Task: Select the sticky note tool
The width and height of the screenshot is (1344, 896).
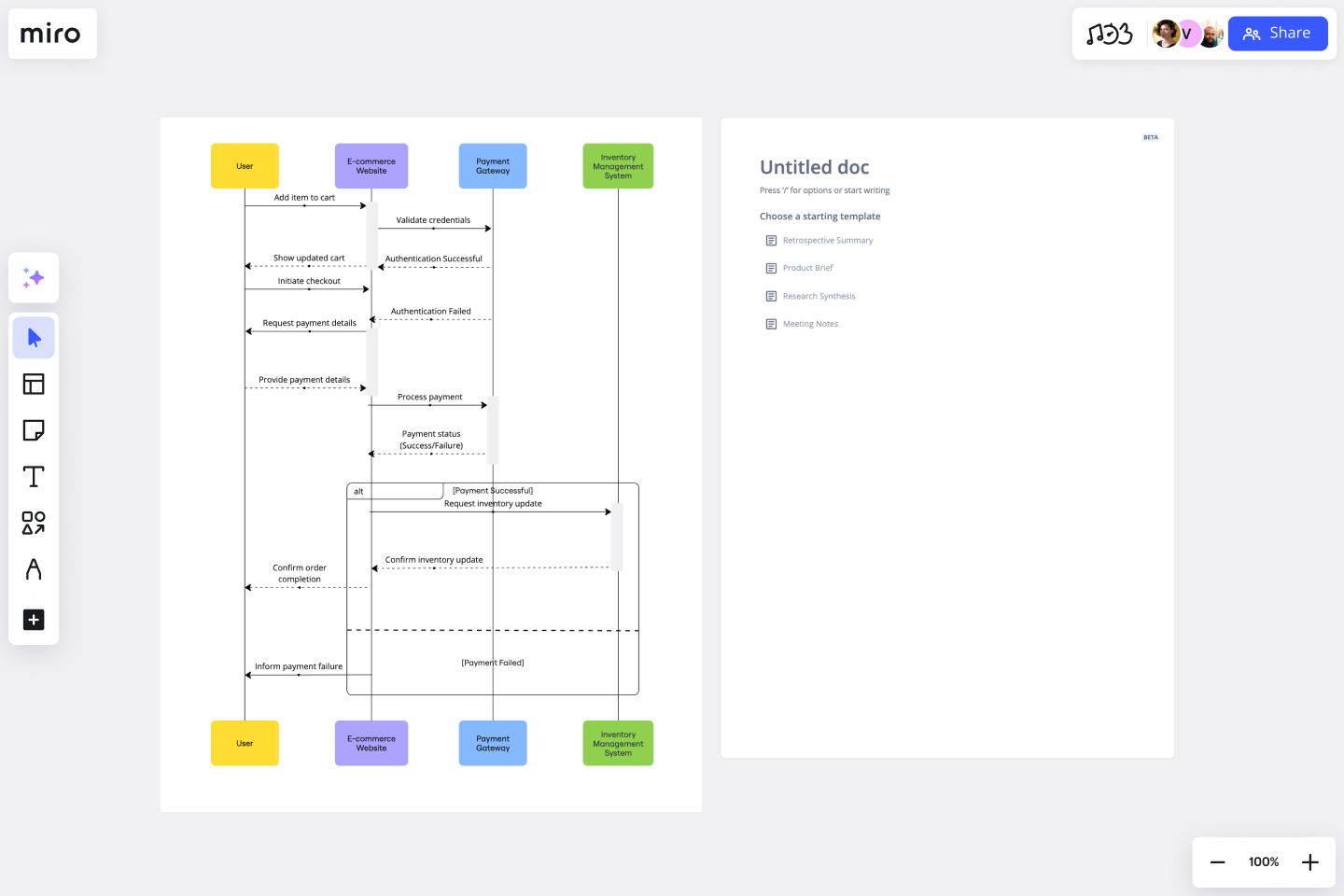Action: (x=34, y=430)
